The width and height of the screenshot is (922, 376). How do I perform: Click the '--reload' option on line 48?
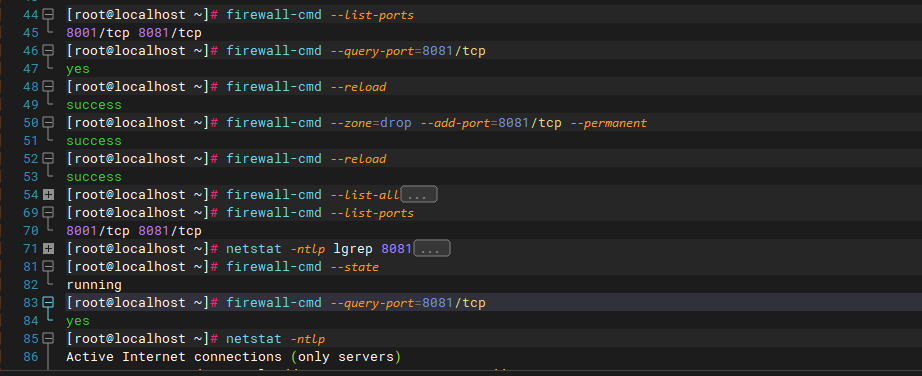click(x=358, y=86)
